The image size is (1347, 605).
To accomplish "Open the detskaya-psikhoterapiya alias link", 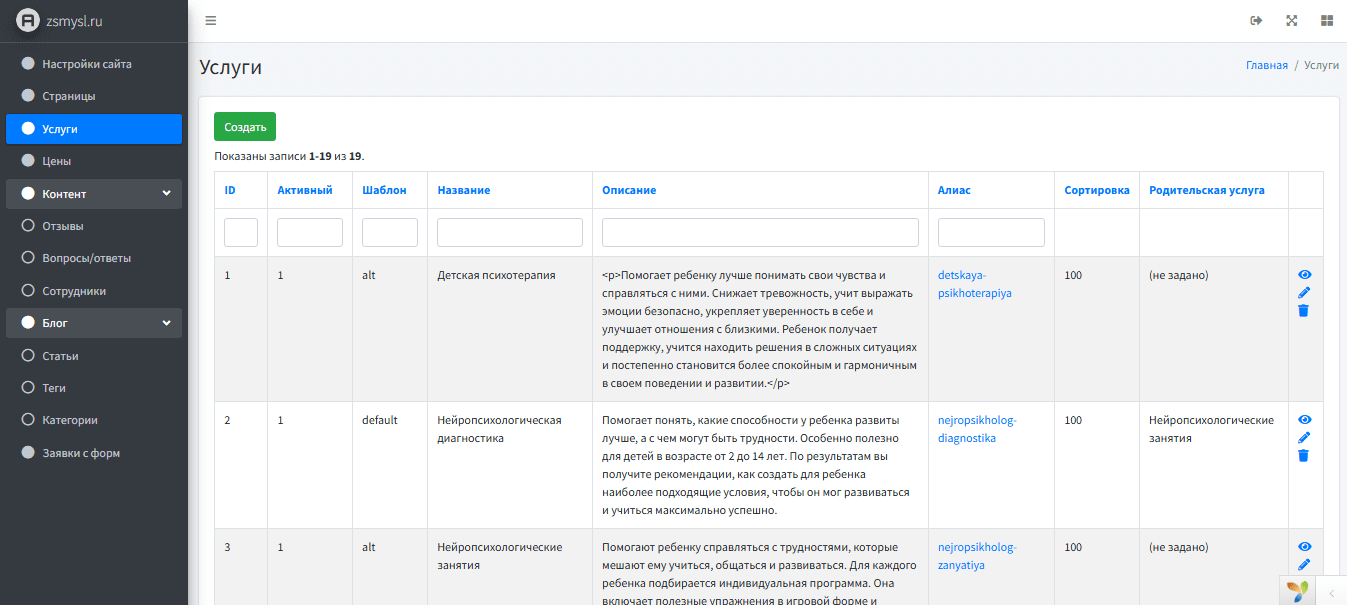I will tap(974, 284).
